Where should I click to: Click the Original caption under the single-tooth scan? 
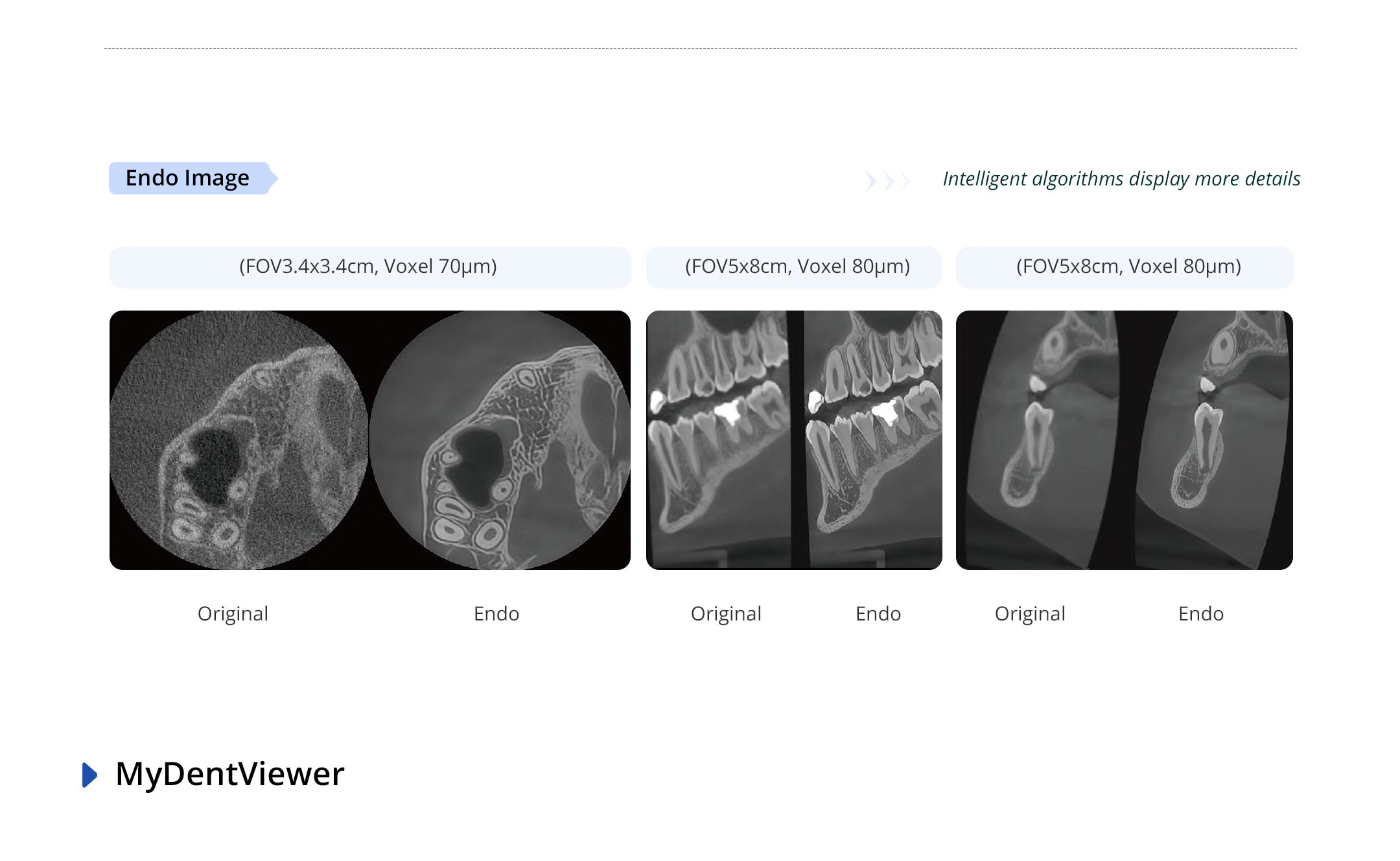click(1030, 614)
